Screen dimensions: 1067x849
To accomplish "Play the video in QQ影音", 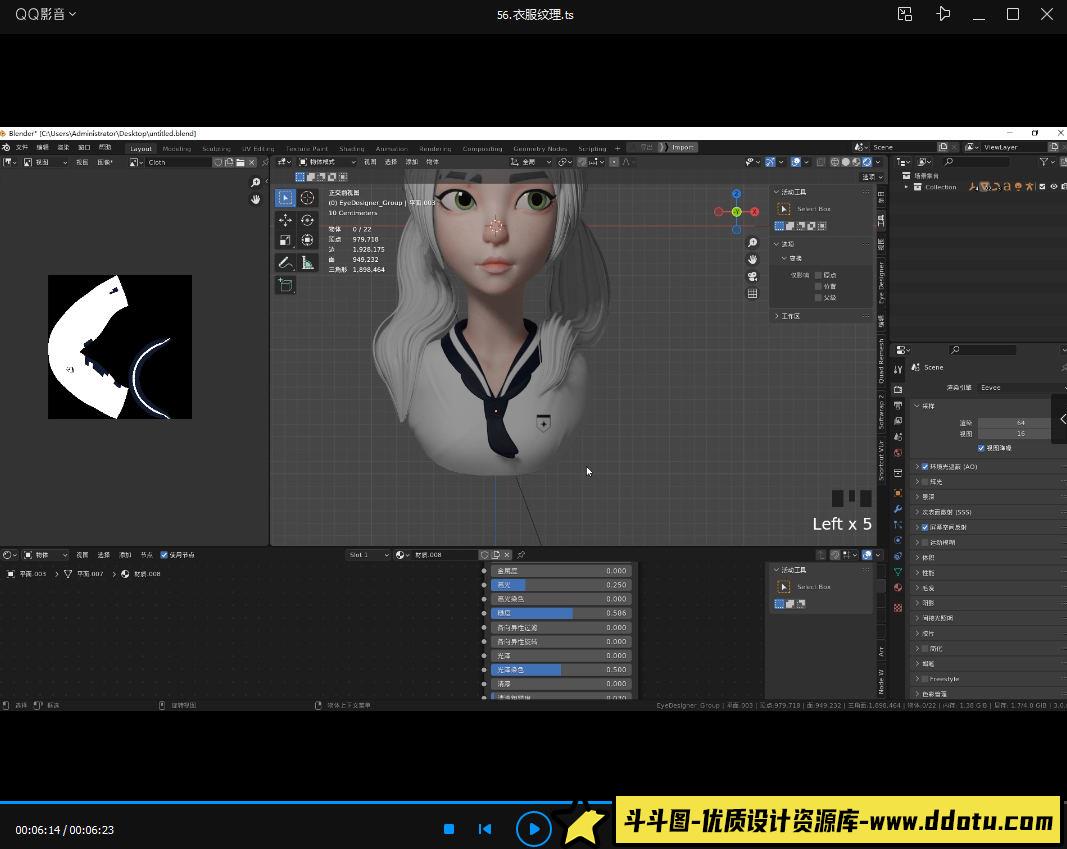I will coord(533,829).
